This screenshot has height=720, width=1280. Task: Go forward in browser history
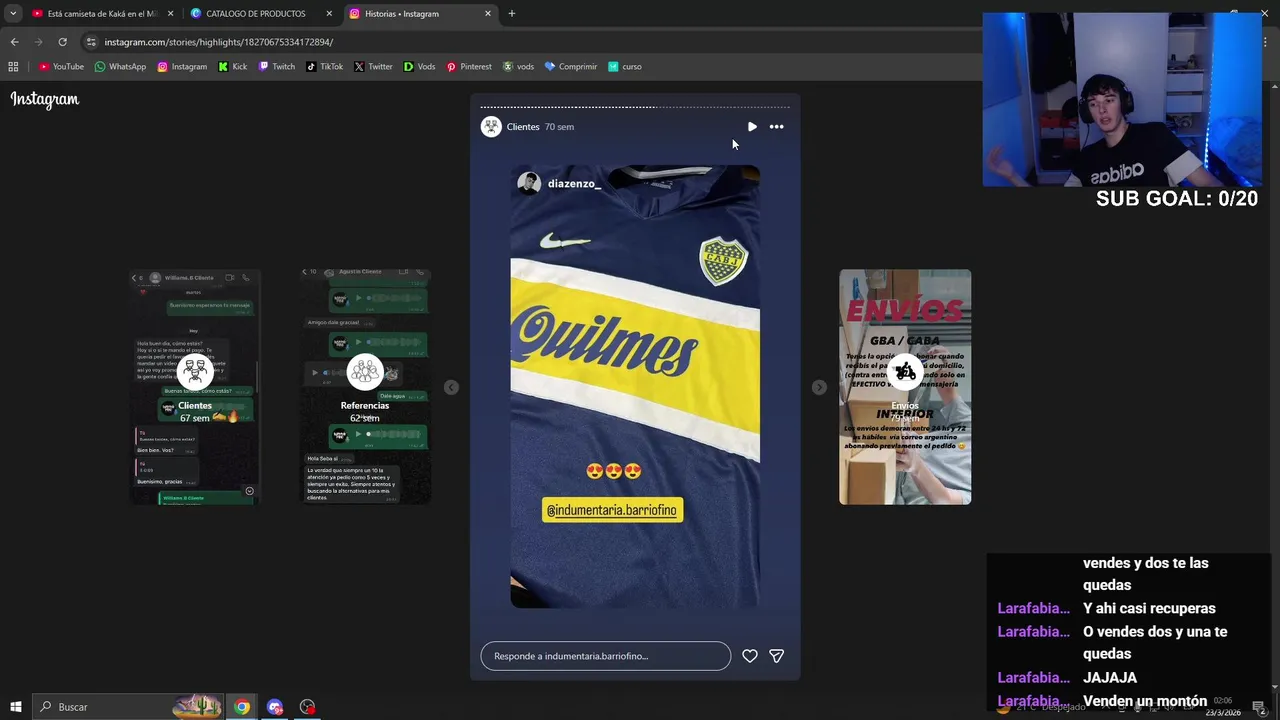(38, 42)
